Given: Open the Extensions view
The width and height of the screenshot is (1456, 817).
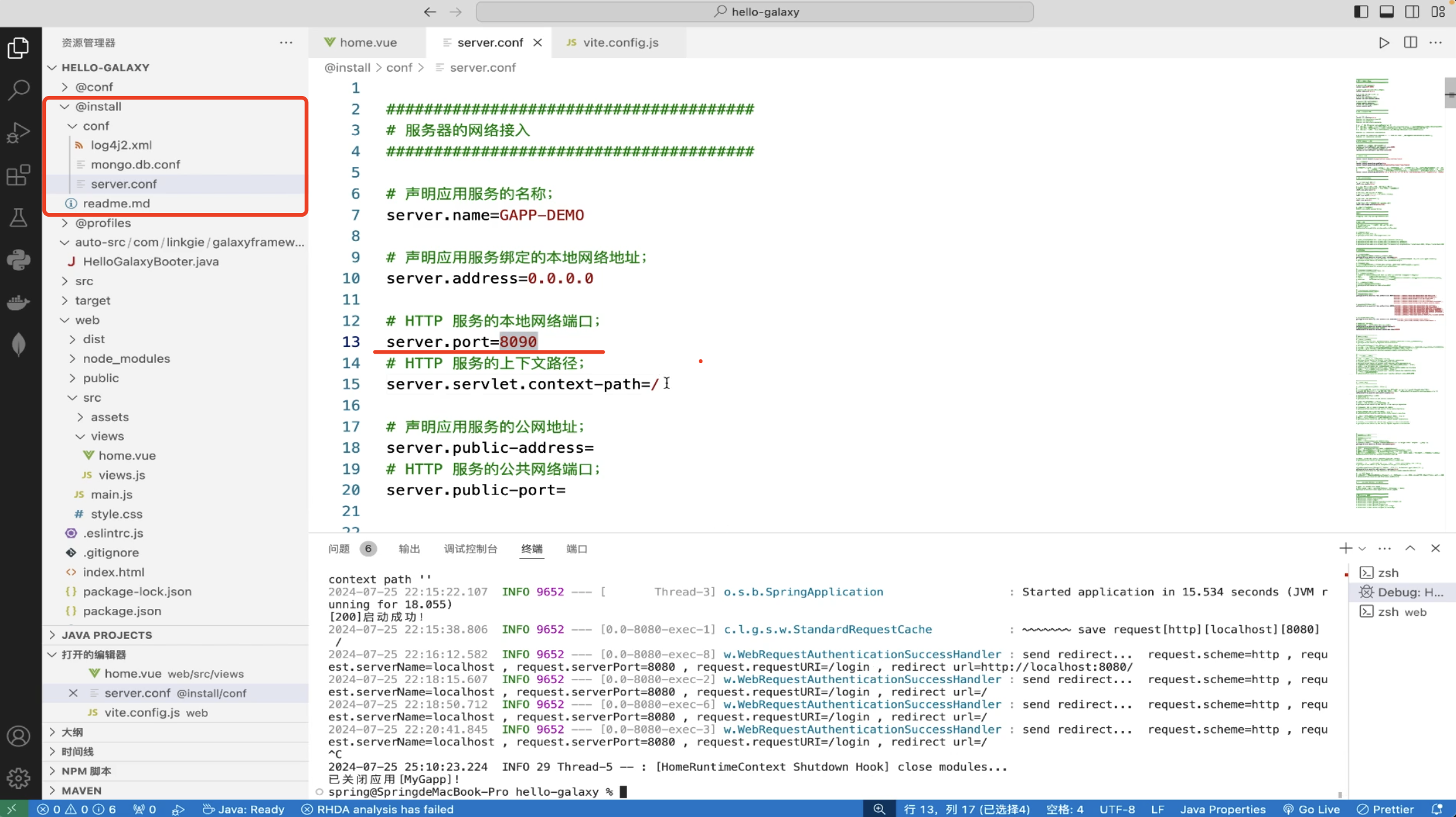Looking at the screenshot, I should (x=19, y=175).
